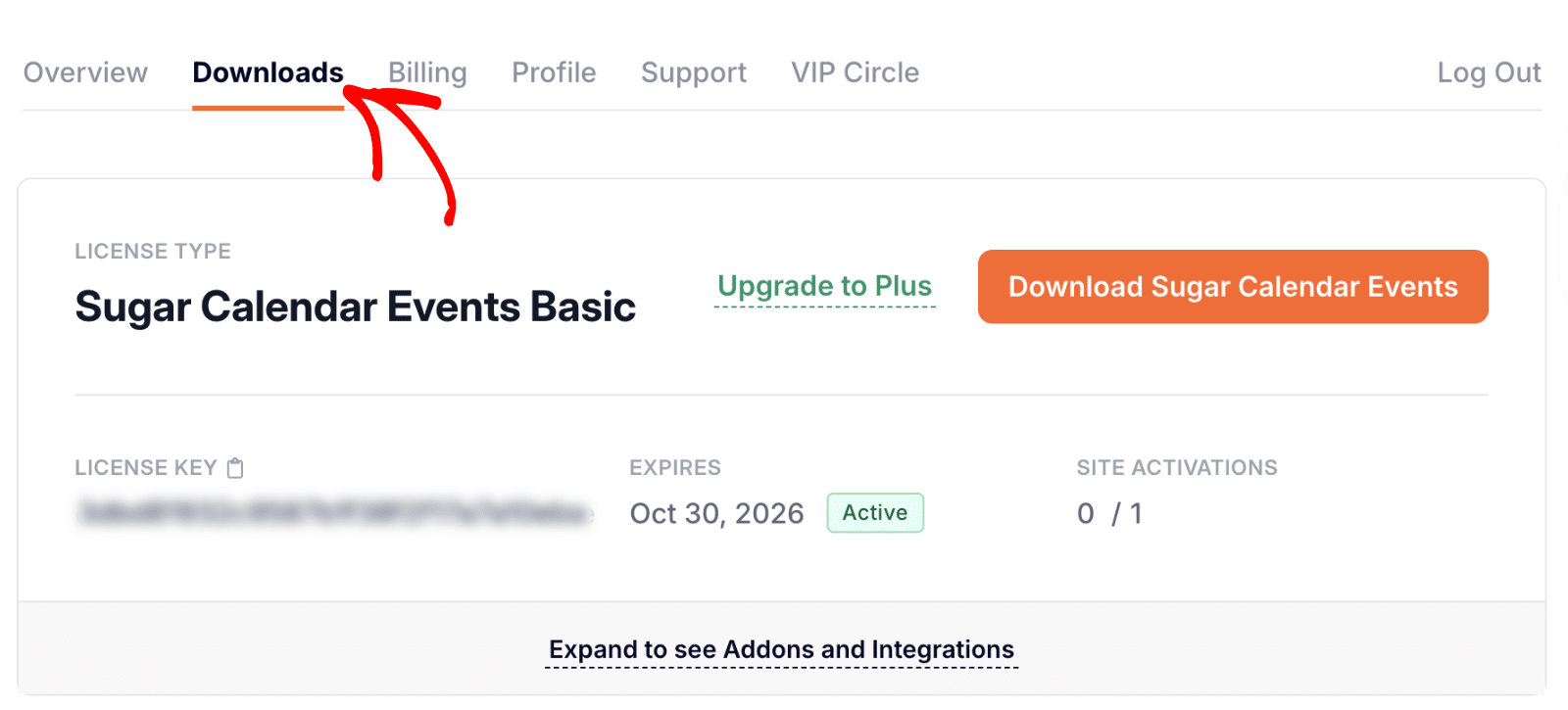Viewport: 1568px width, 710px height.
Task: Click the Download Sugar Calendar Events button
Action: pos(1232,286)
